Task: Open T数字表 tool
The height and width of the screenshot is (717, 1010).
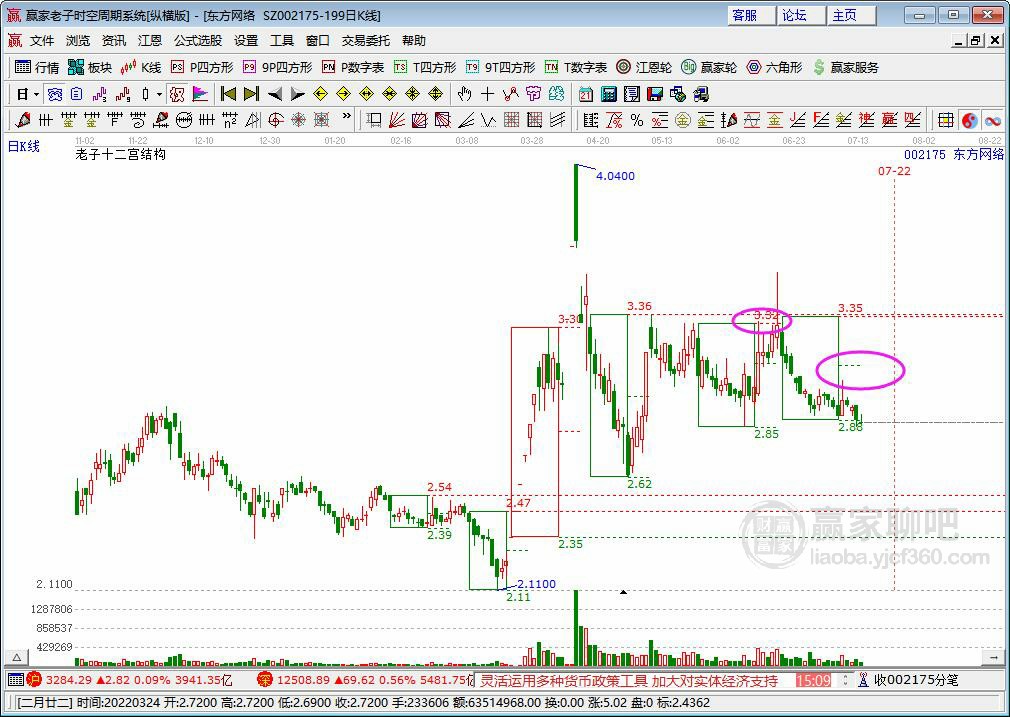Action: (x=576, y=67)
